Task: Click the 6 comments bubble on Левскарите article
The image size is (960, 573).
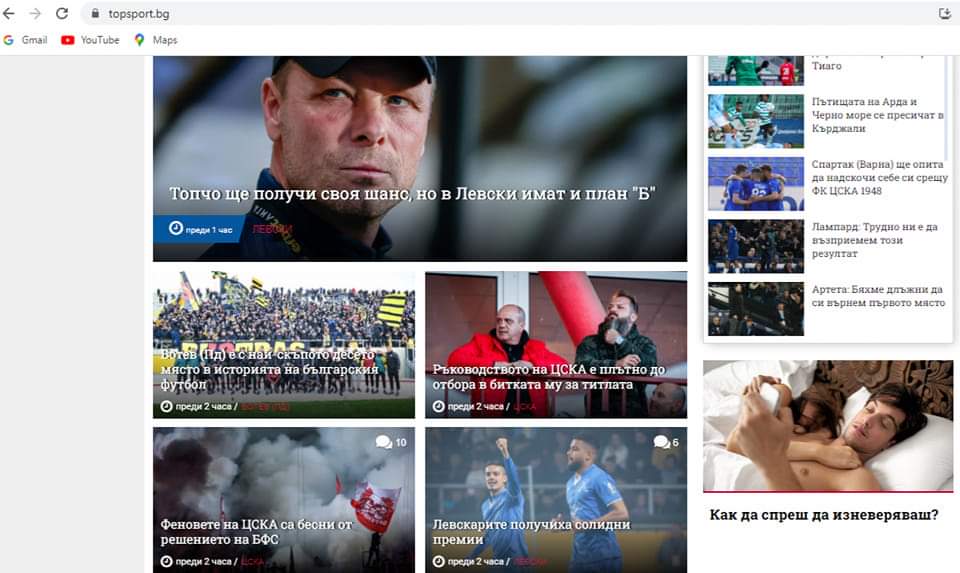Action: (666, 442)
